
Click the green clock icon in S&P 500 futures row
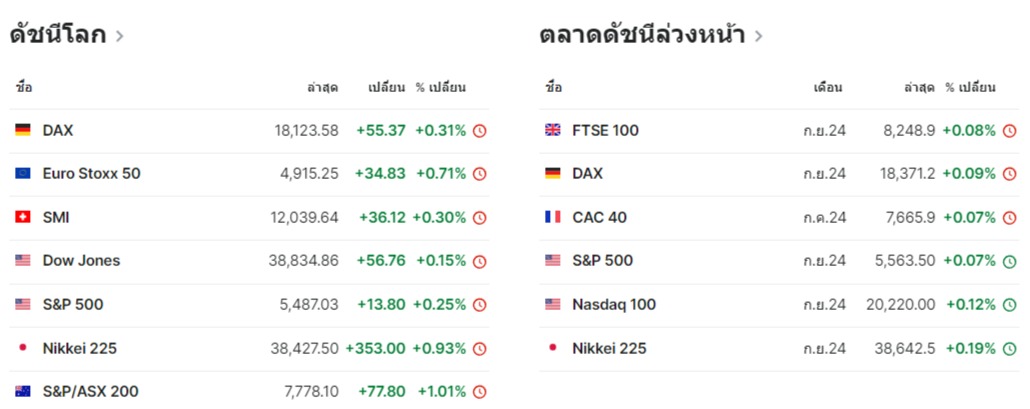click(1009, 261)
